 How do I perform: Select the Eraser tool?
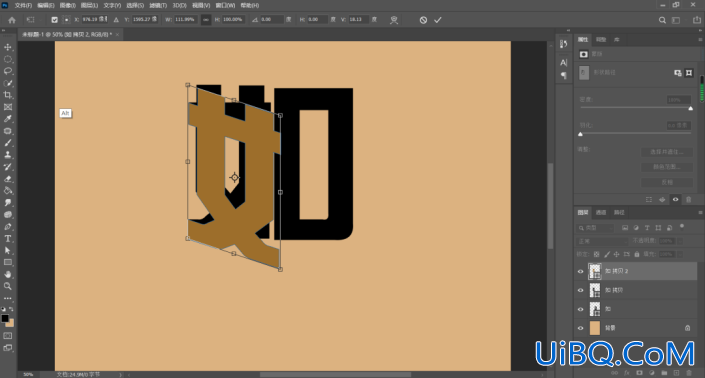[x=8, y=179]
